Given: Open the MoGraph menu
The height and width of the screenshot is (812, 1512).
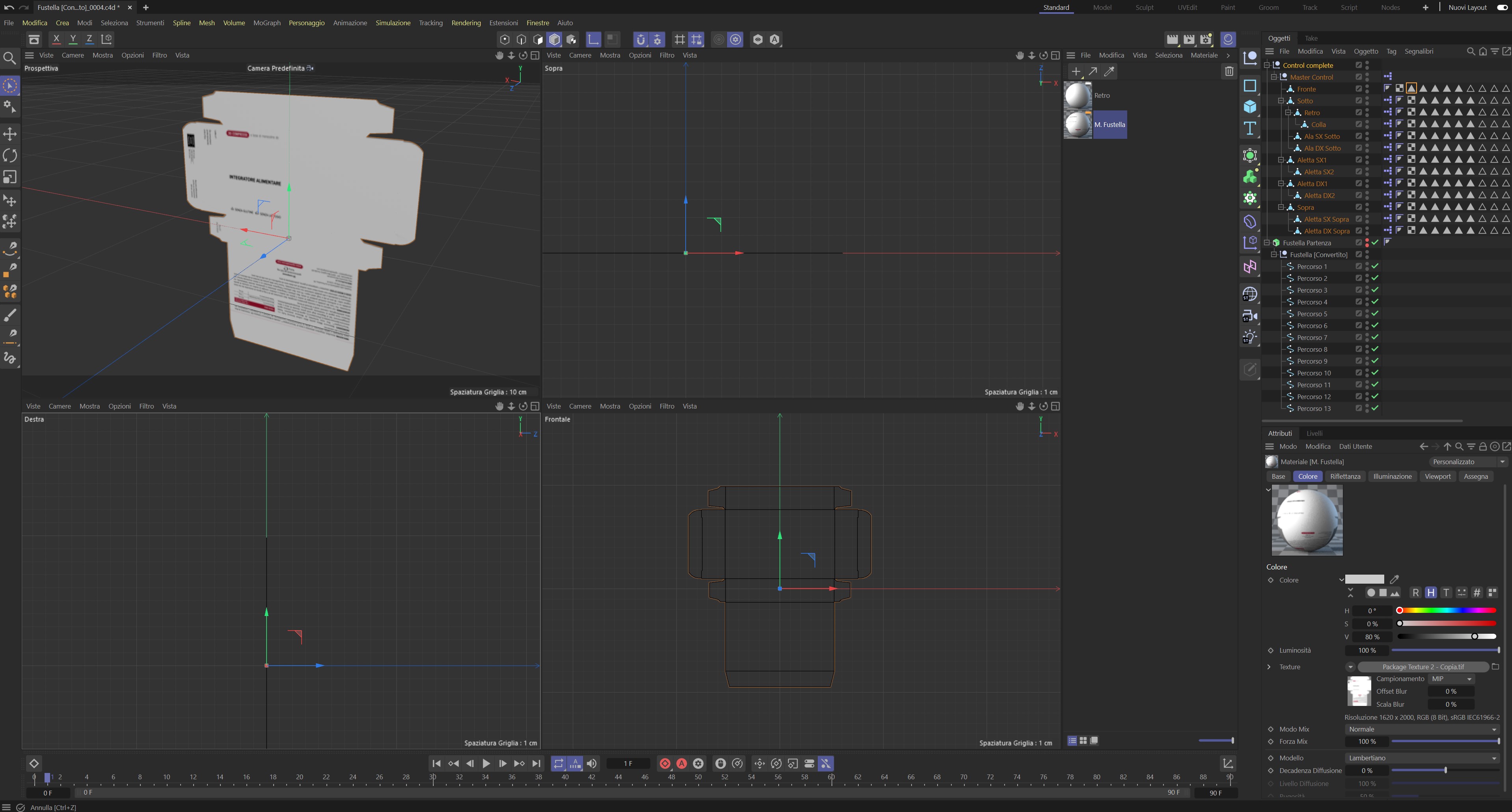Looking at the screenshot, I should 267,23.
